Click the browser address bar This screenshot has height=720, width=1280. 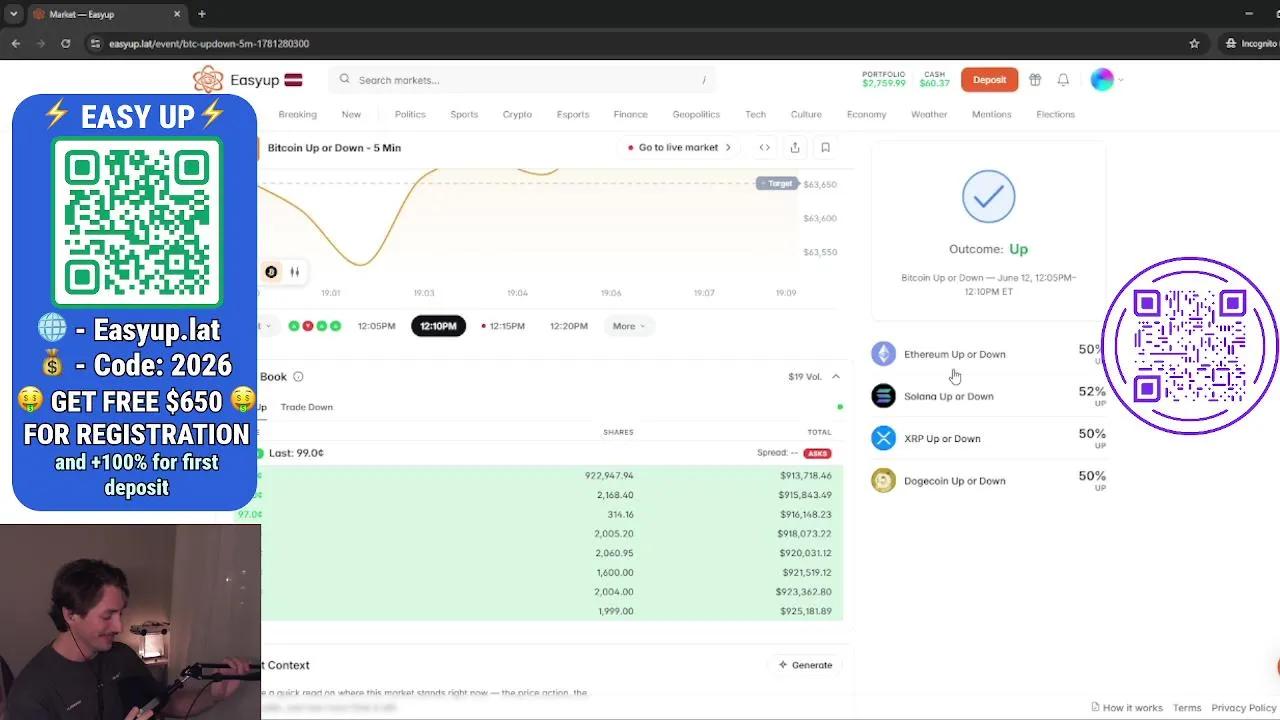[x=640, y=44]
